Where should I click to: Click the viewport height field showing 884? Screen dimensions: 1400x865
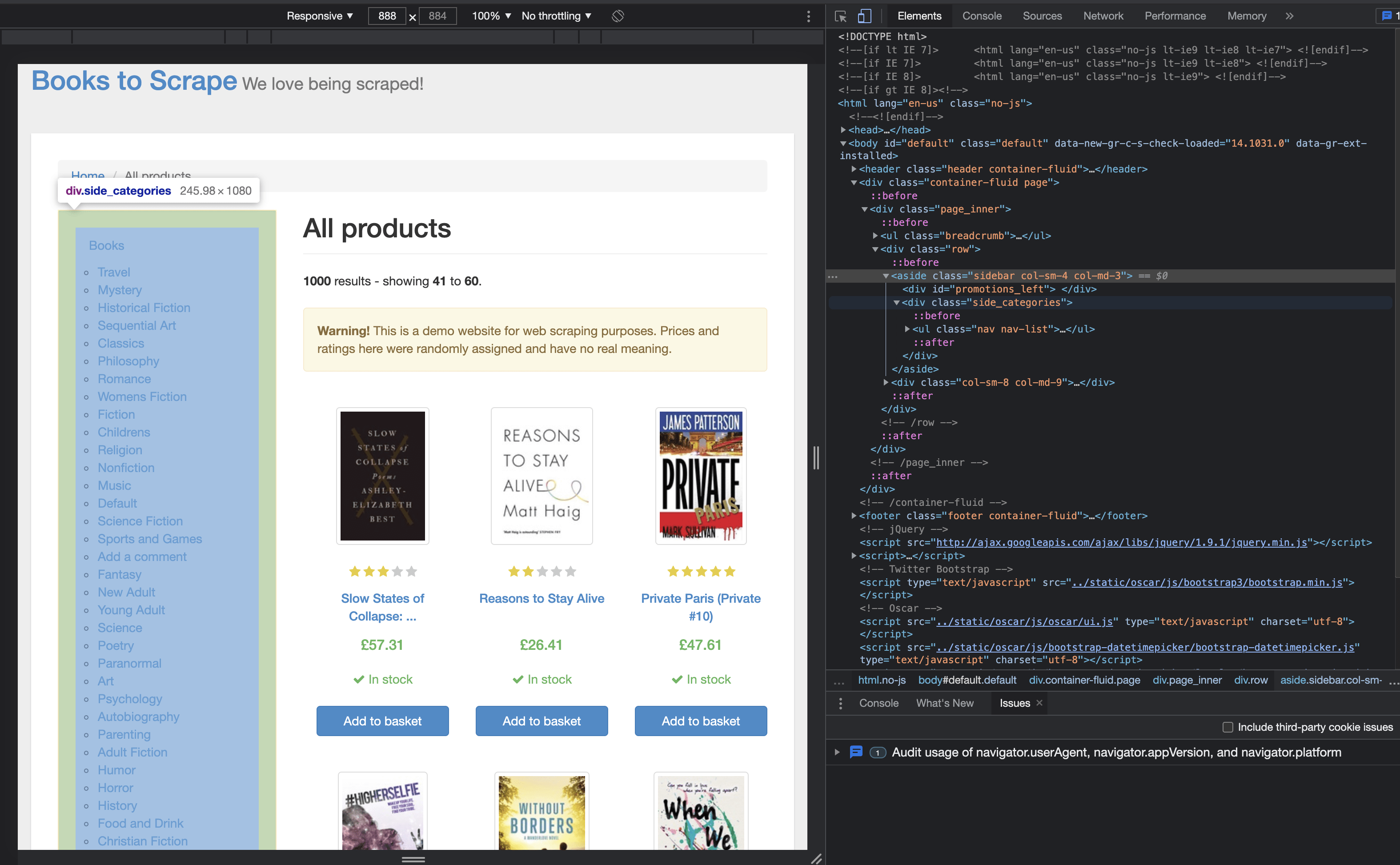pos(437,16)
